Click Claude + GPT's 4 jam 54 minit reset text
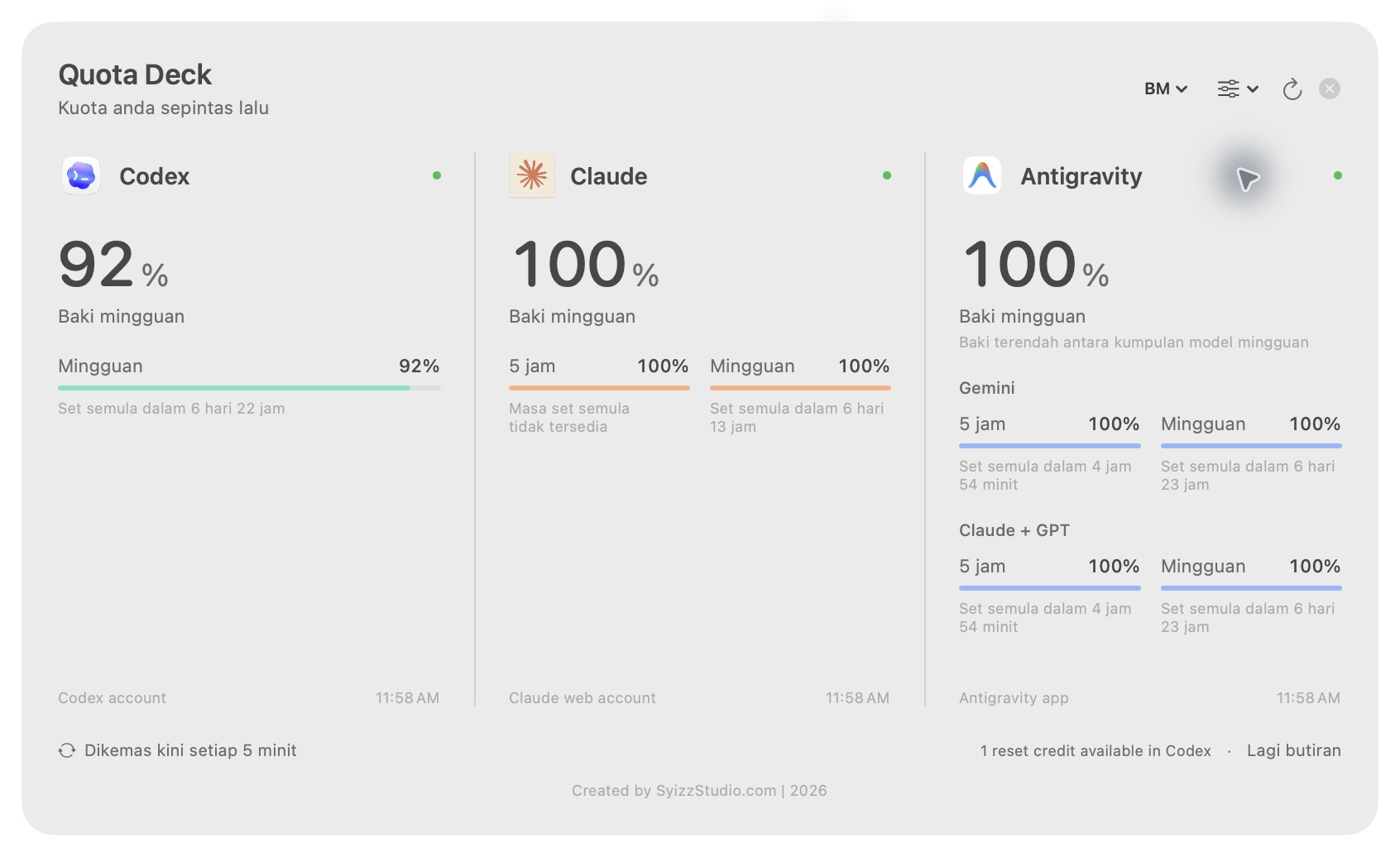This screenshot has height=857, width=1400. click(1045, 617)
